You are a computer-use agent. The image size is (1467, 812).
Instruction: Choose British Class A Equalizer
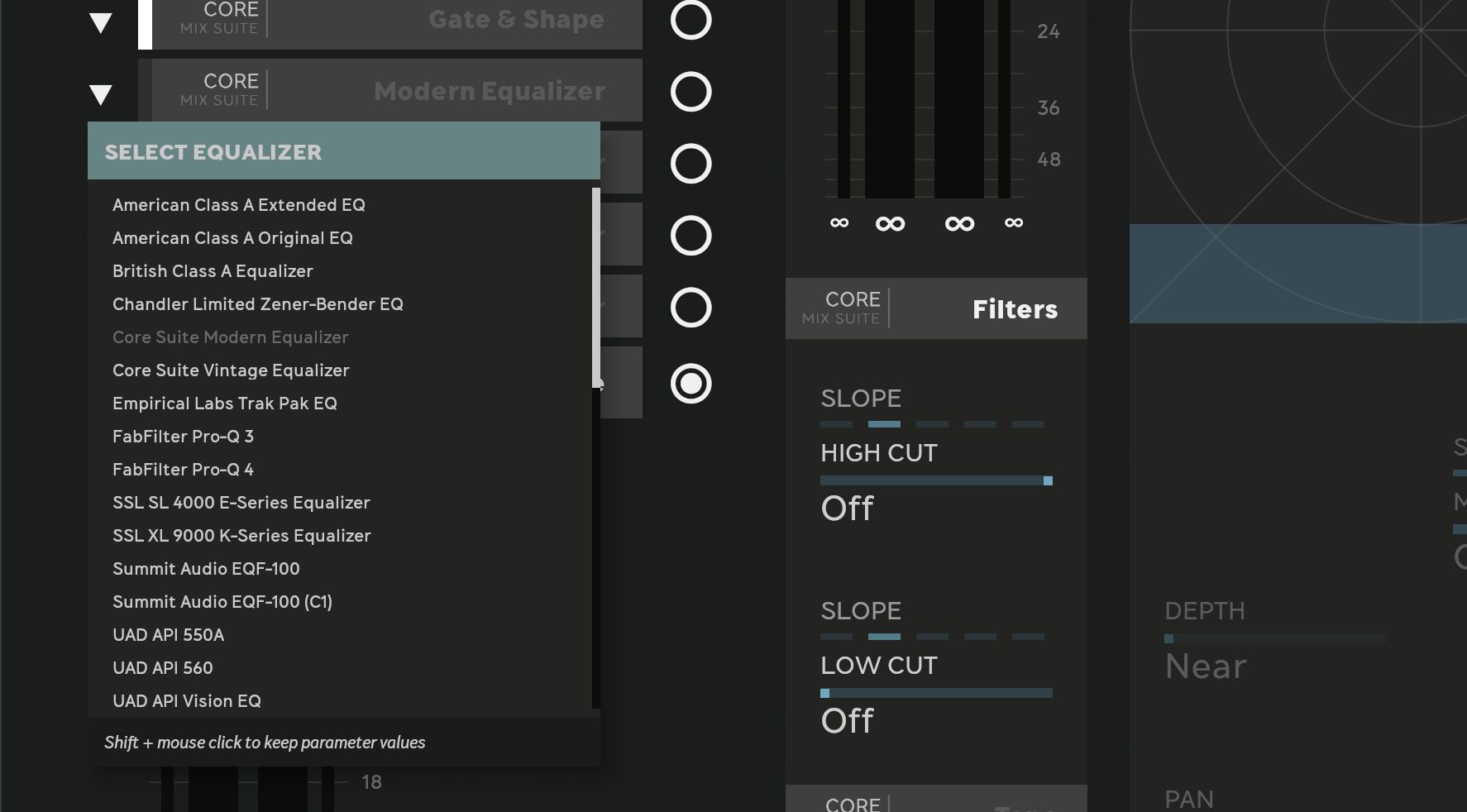click(x=213, y=271)
